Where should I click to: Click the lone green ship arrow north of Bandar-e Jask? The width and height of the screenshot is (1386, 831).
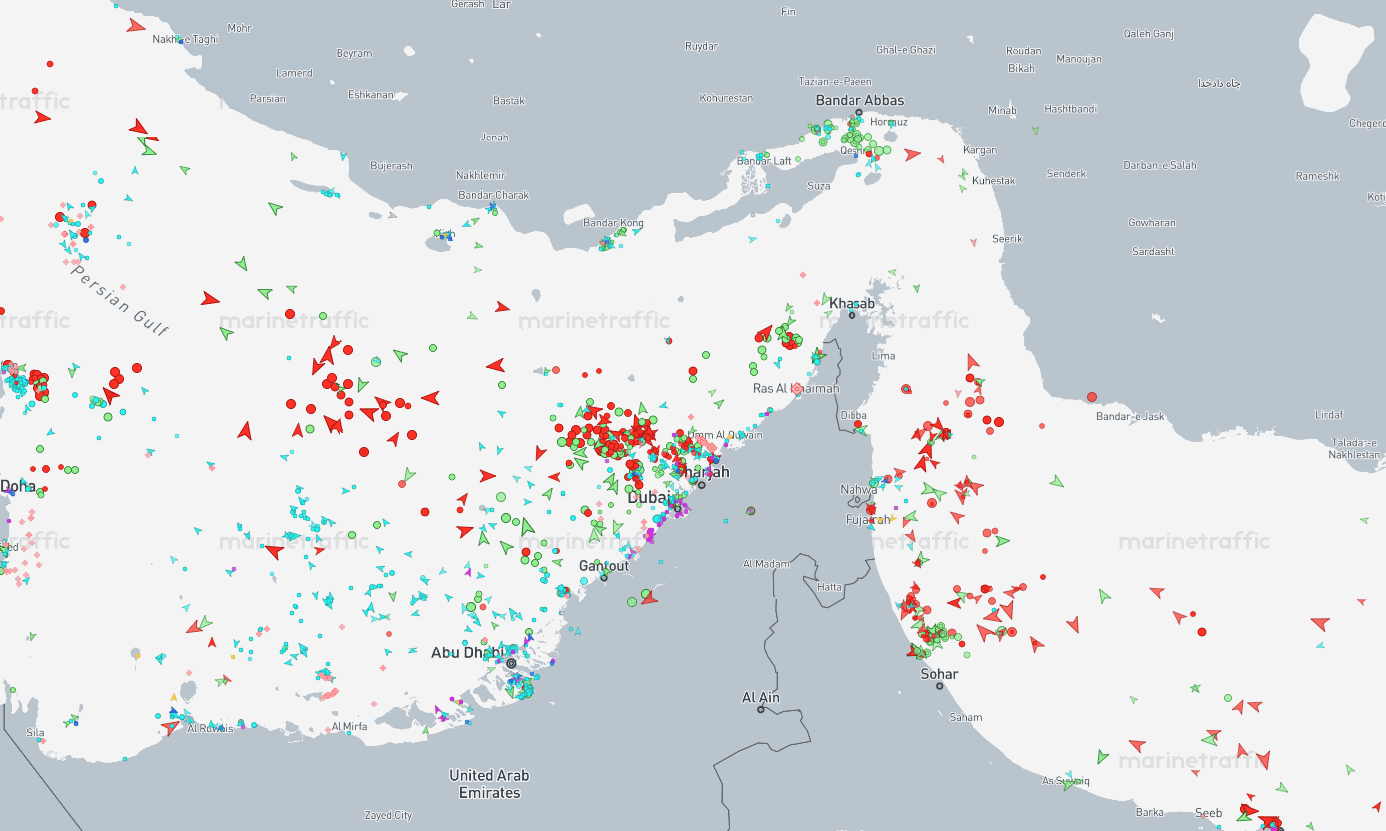(x=1057, y=481)
